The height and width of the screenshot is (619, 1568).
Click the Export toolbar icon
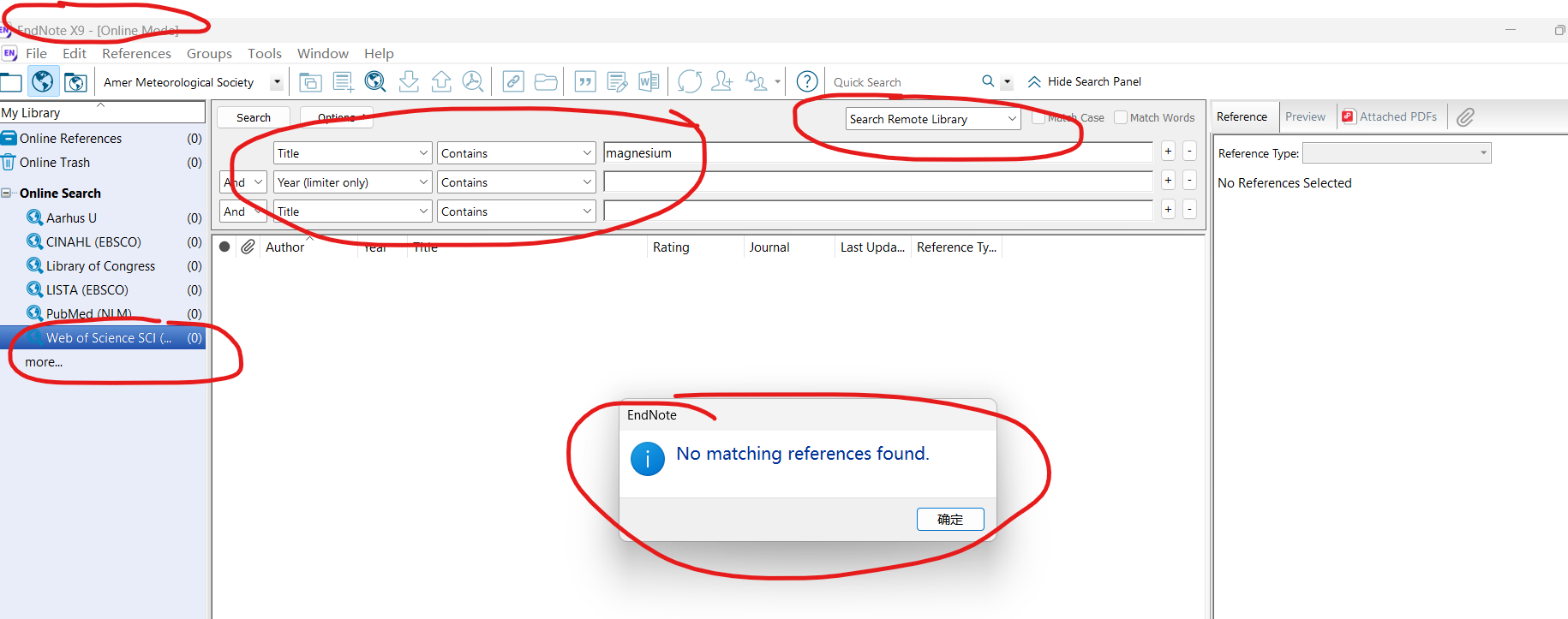(x=441, y=82)
